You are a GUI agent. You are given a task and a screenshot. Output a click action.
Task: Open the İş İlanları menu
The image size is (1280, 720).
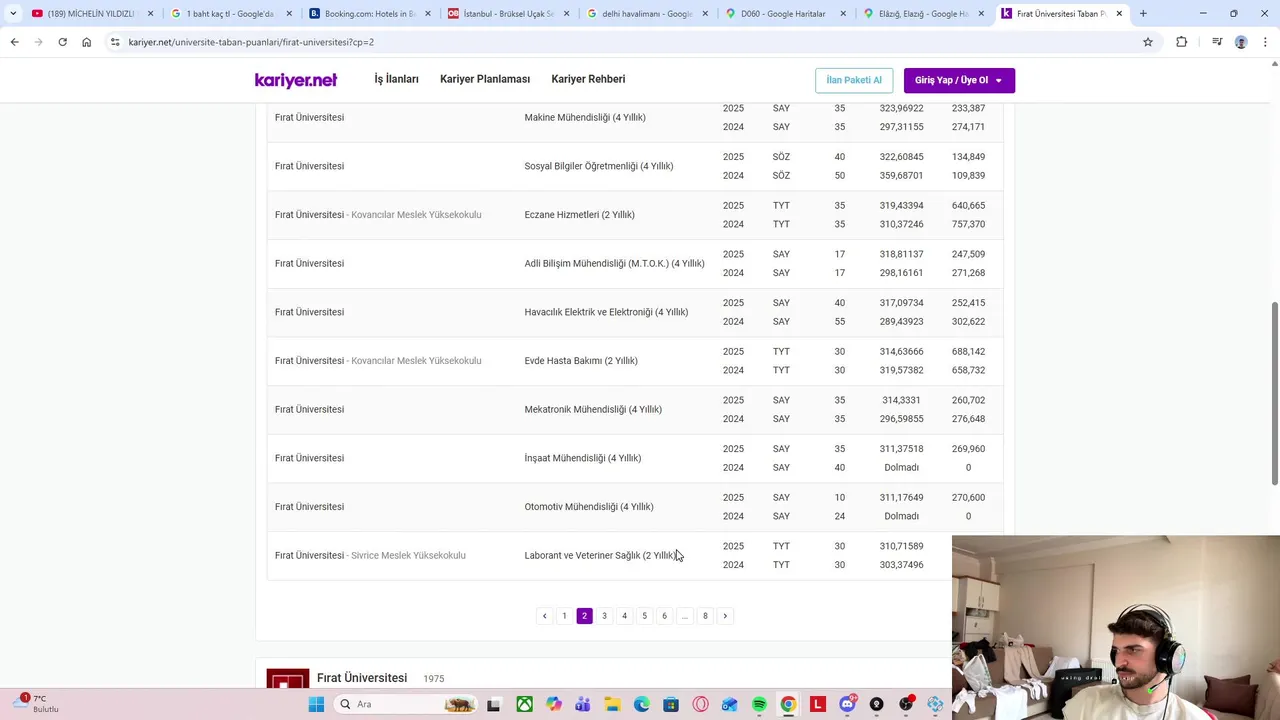coord(396,79)
